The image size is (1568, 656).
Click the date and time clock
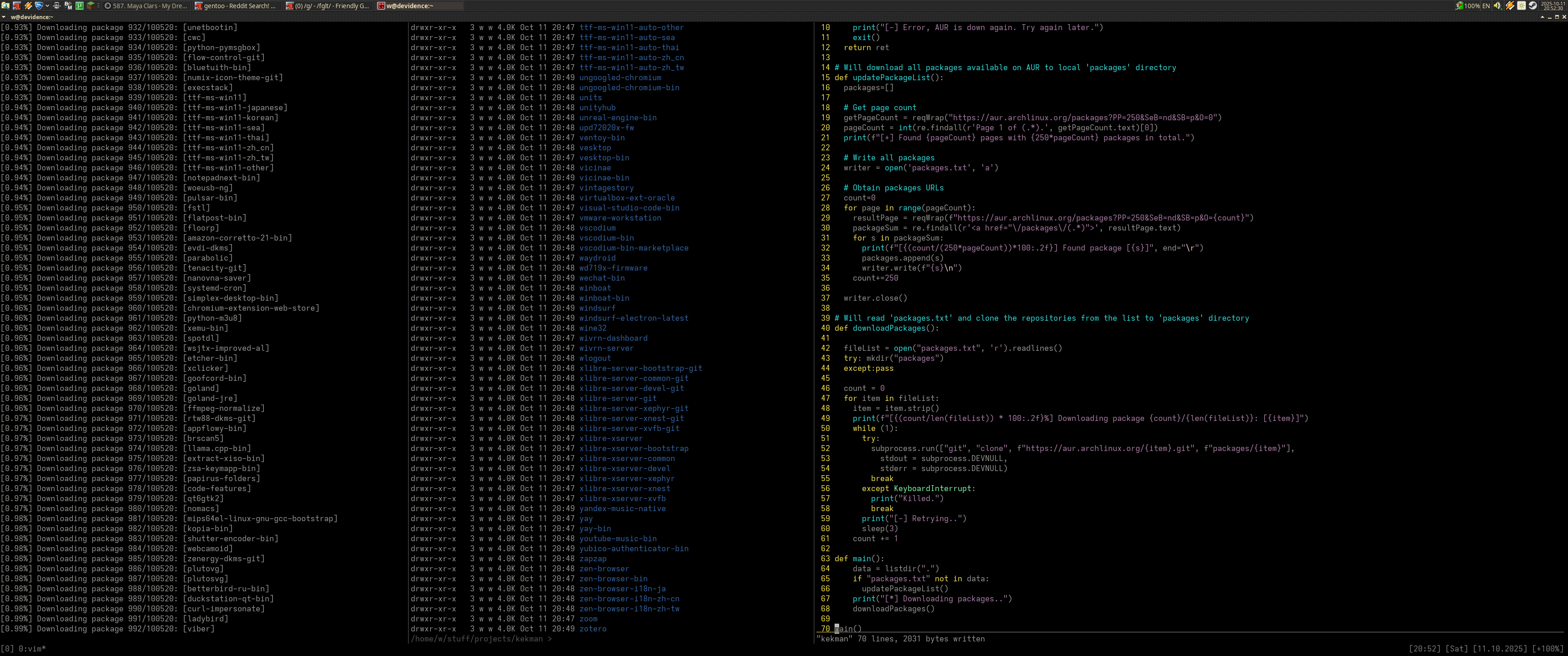1553,5
